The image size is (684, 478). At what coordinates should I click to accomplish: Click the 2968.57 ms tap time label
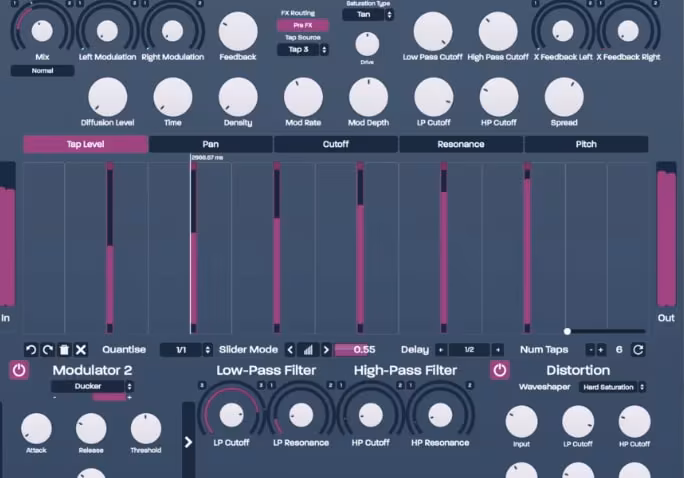click(207, 157)
